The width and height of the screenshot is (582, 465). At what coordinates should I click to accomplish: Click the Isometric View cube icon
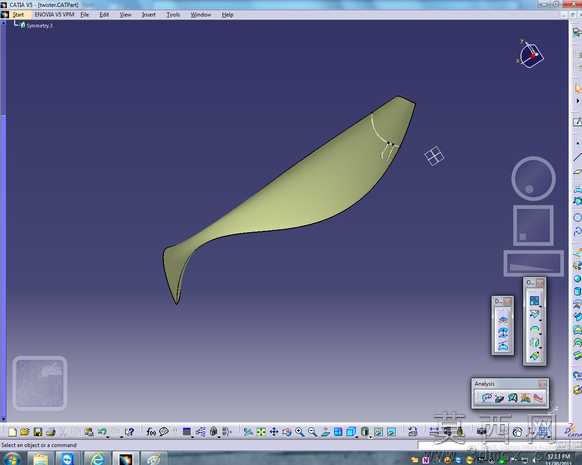(350, 432)
